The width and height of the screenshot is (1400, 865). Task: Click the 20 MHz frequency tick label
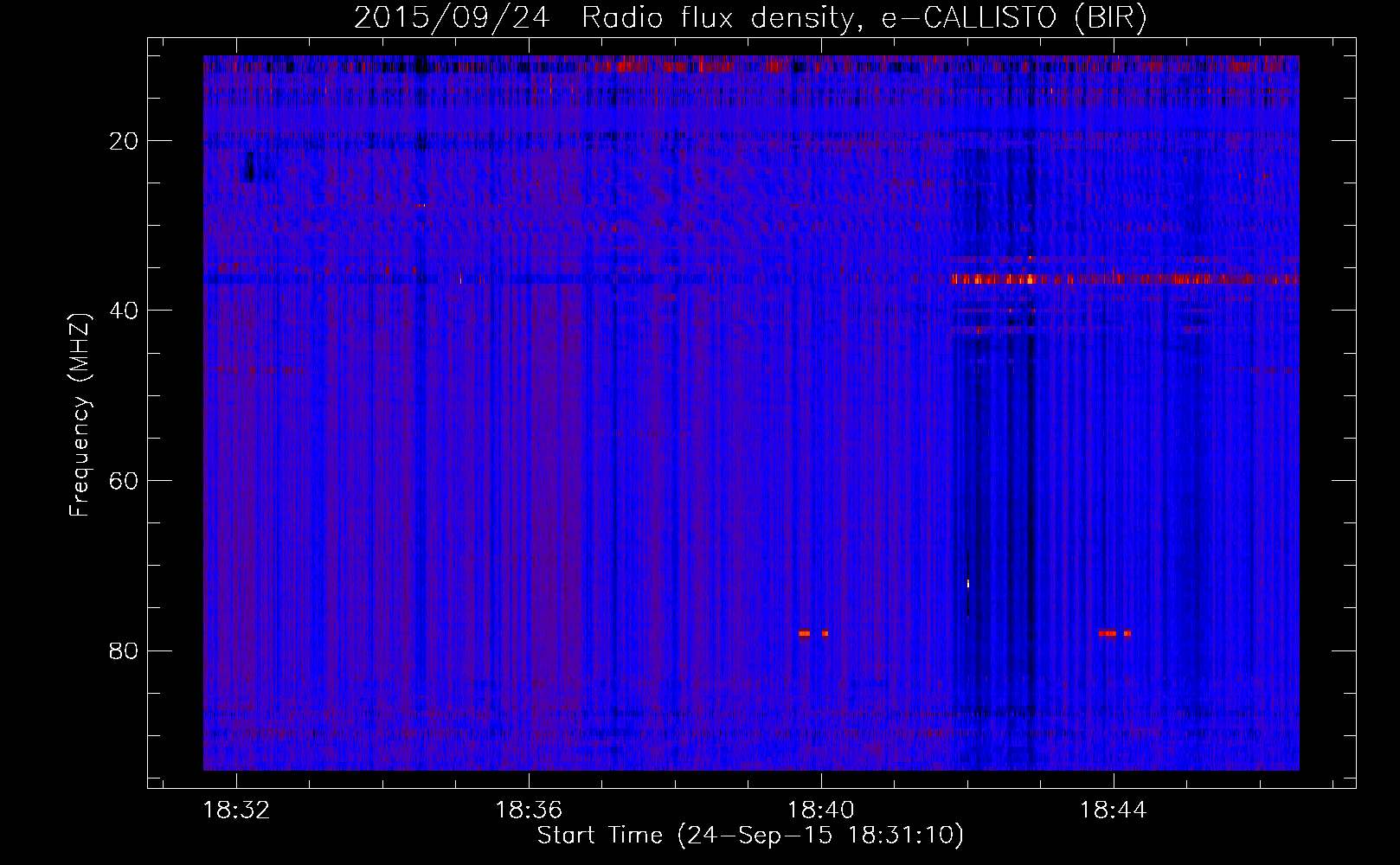pos(124,141)
